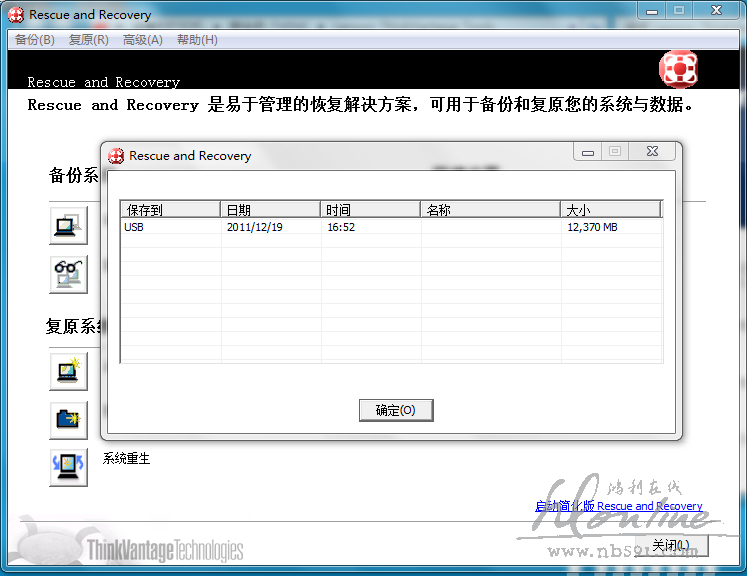The width and height of the screenshot is (747, 576).
Task: Click the dialog's title bar lifebuoy icon
Action: pyautogui.click(x=117, y=156)
